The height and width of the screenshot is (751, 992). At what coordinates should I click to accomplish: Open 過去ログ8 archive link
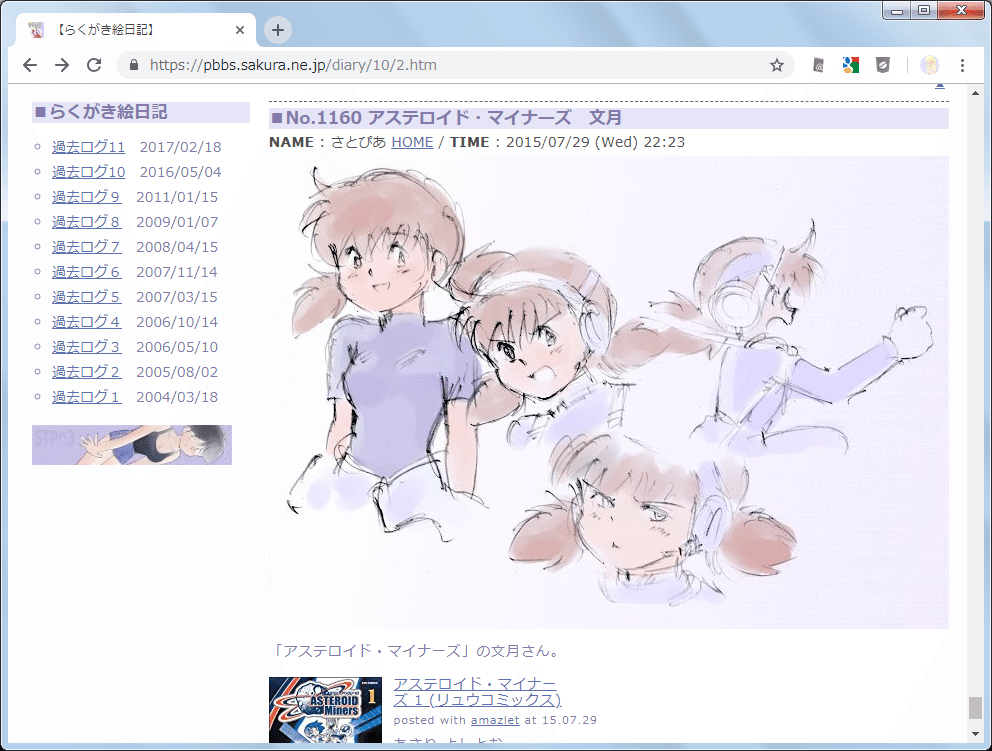pyautogui.click(x=86, y=222)
